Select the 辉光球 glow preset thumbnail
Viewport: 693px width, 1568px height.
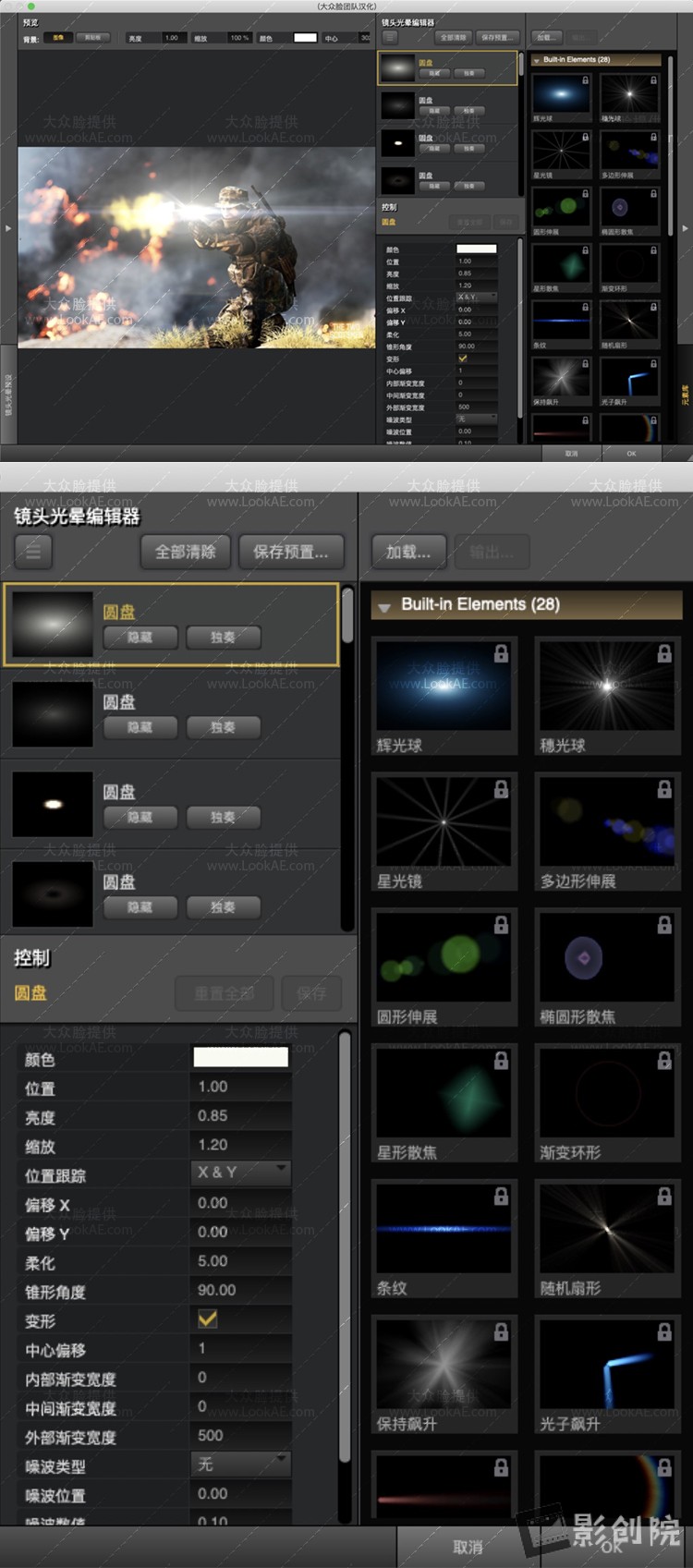click(x=444, y=687)
